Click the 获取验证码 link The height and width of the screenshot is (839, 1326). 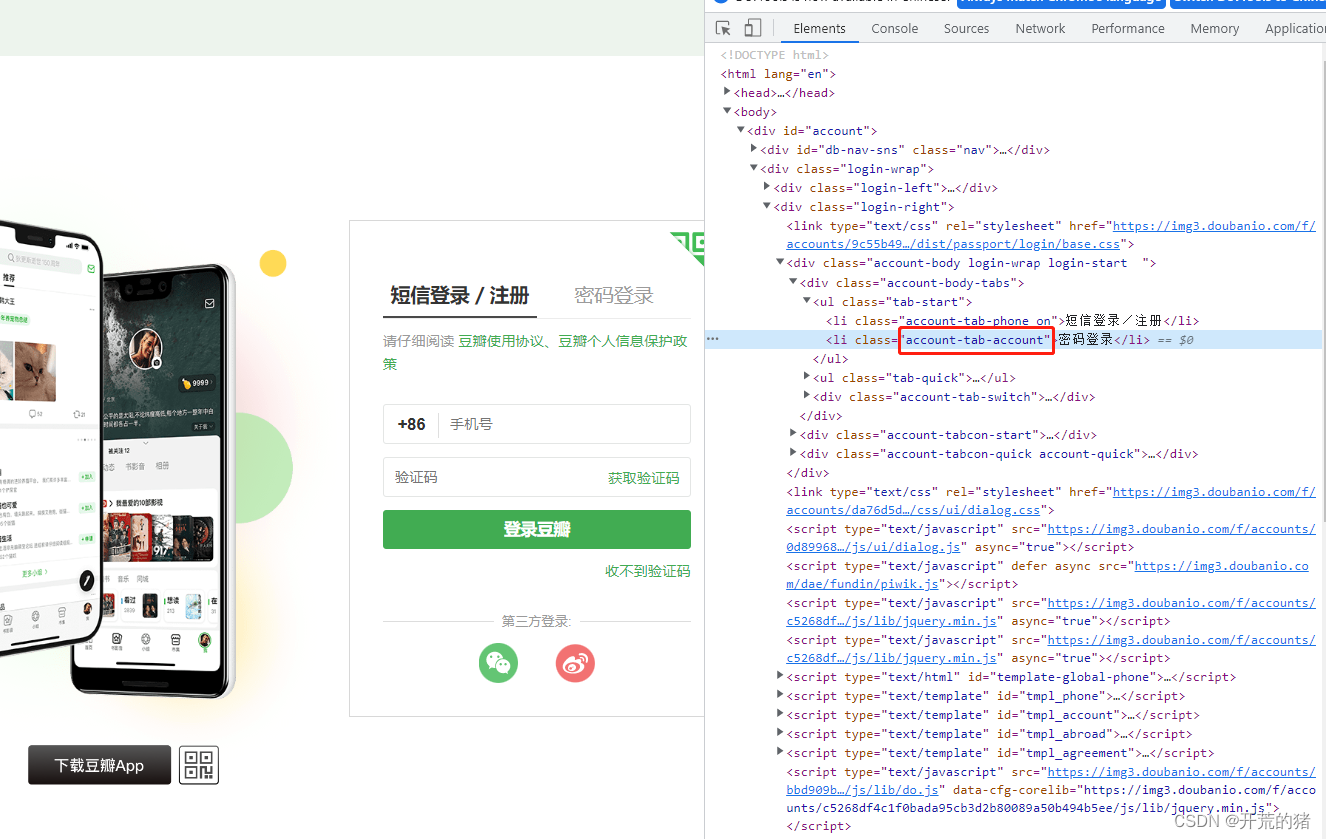click(643, 478)
